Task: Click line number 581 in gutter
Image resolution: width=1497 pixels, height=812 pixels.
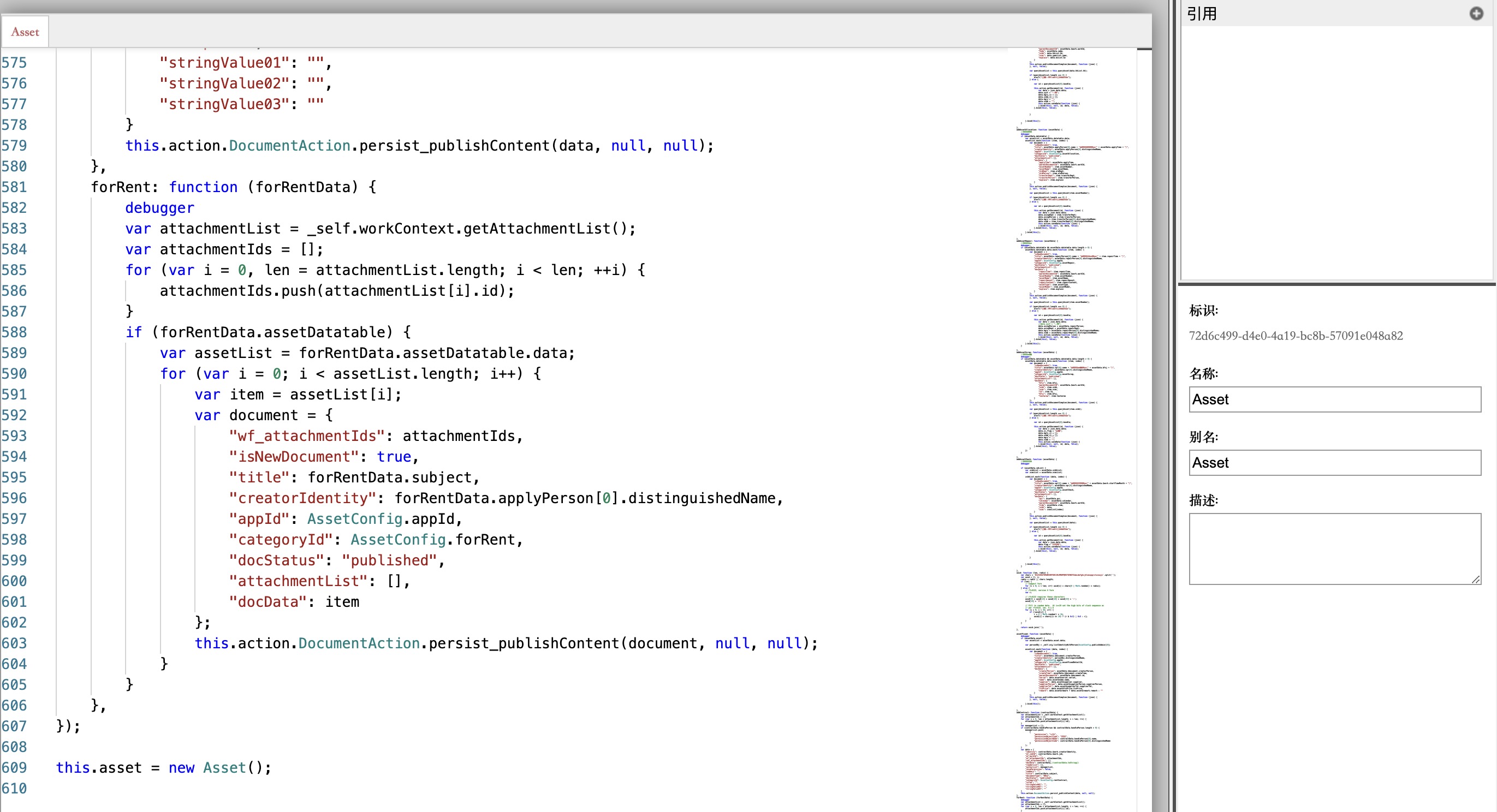Action: [15, 187]
